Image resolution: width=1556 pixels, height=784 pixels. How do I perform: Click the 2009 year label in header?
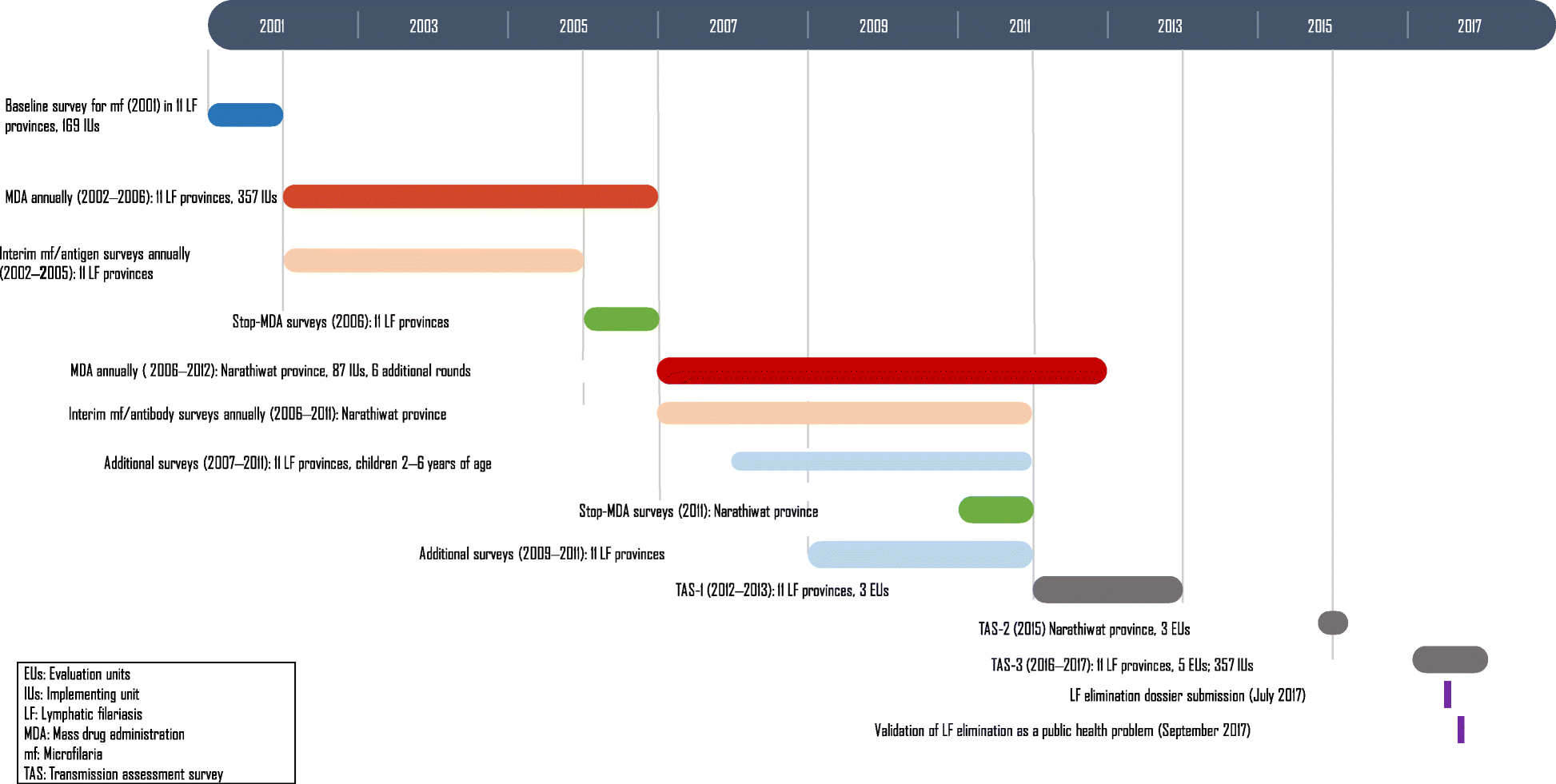[873, 26]
